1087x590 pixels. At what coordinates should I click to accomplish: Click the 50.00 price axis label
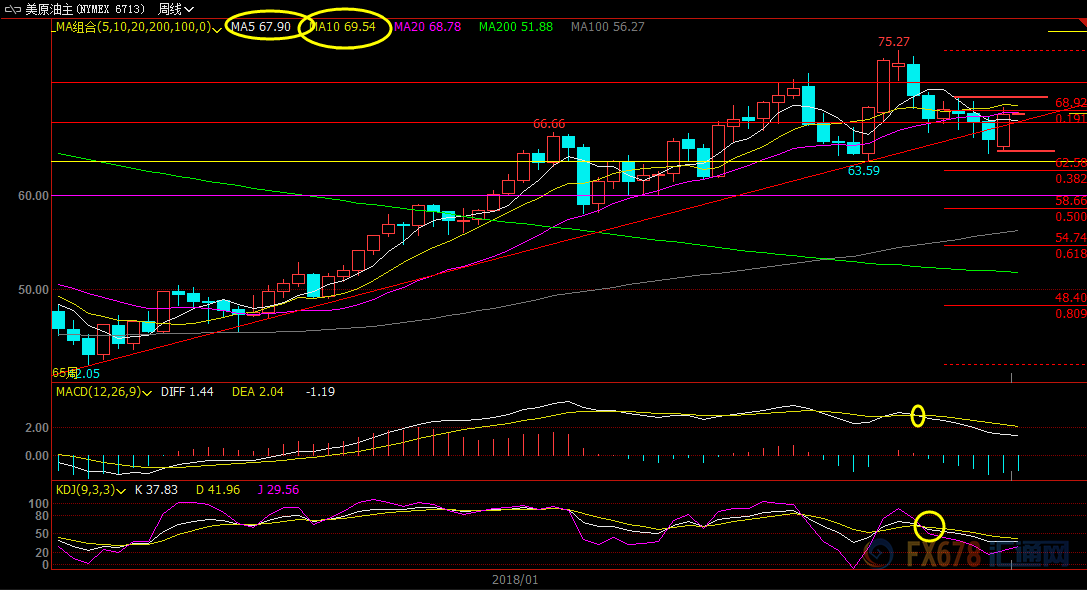[33, 290]
